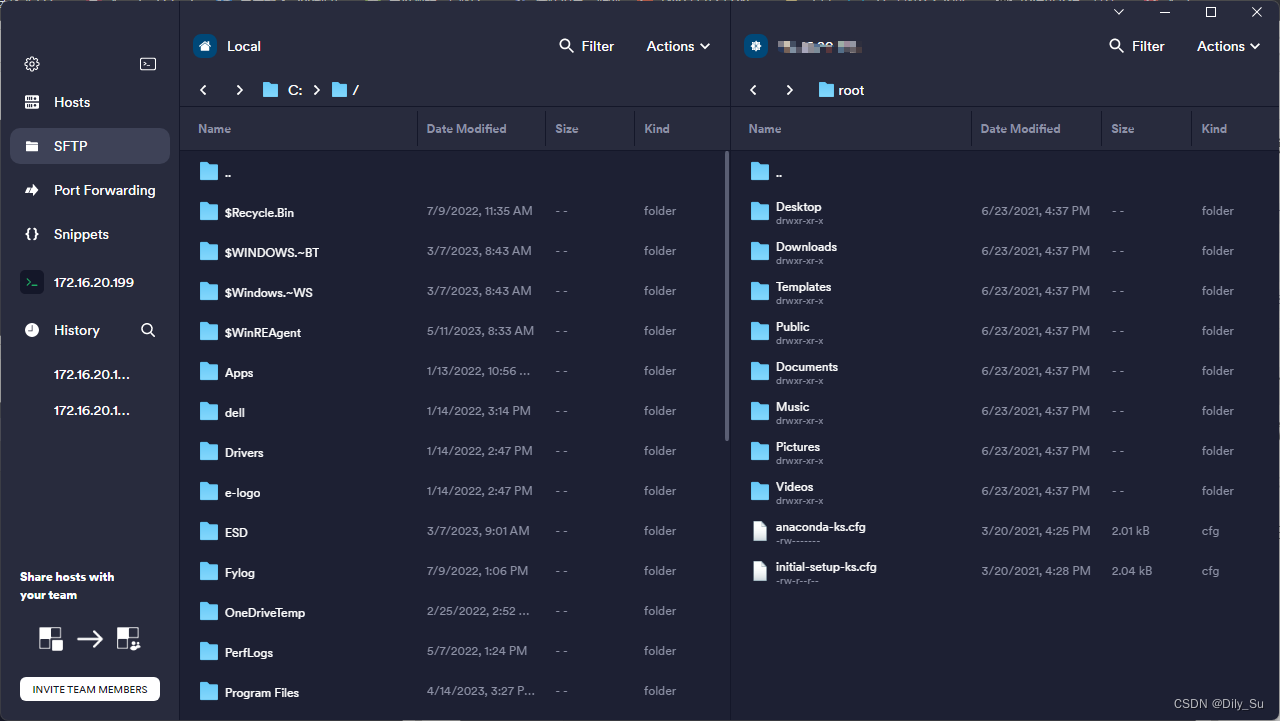Sort remote pane by Name column
Image resolution: width=1280 pixels, height=721 pixels.
point(765,129)
